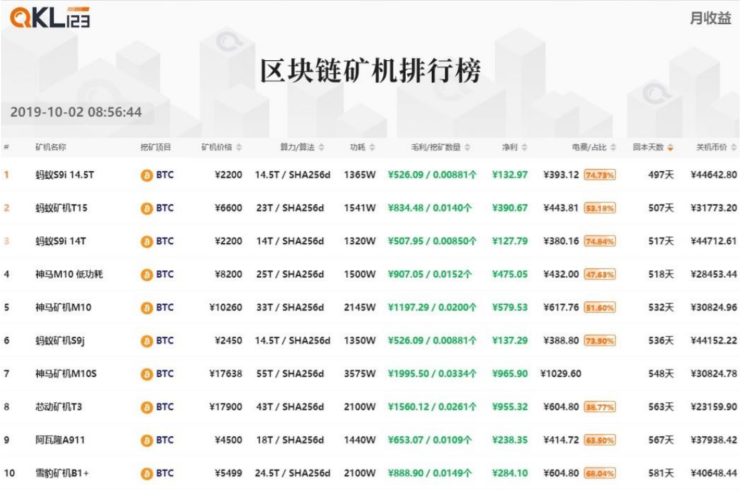The height and width of the screenshot is (493, 745).
Task: Open miner 蚂蚁矿机S9j
Action: coord(60,341)
